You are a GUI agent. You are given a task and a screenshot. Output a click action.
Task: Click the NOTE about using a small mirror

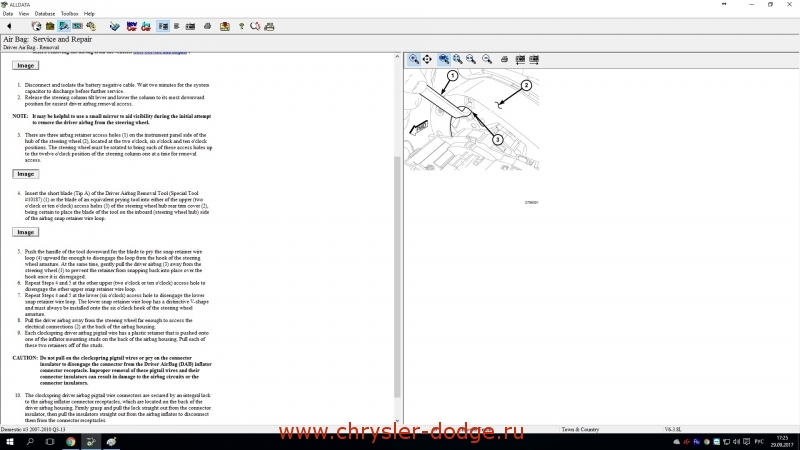pyautogui.click(x=112, y=119)
